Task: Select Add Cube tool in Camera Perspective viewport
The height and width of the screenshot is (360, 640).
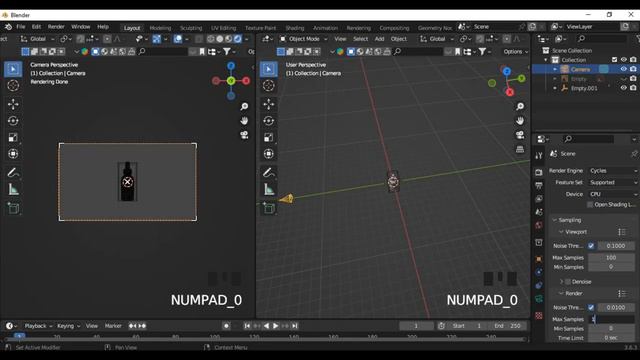Action: (13, 208)
